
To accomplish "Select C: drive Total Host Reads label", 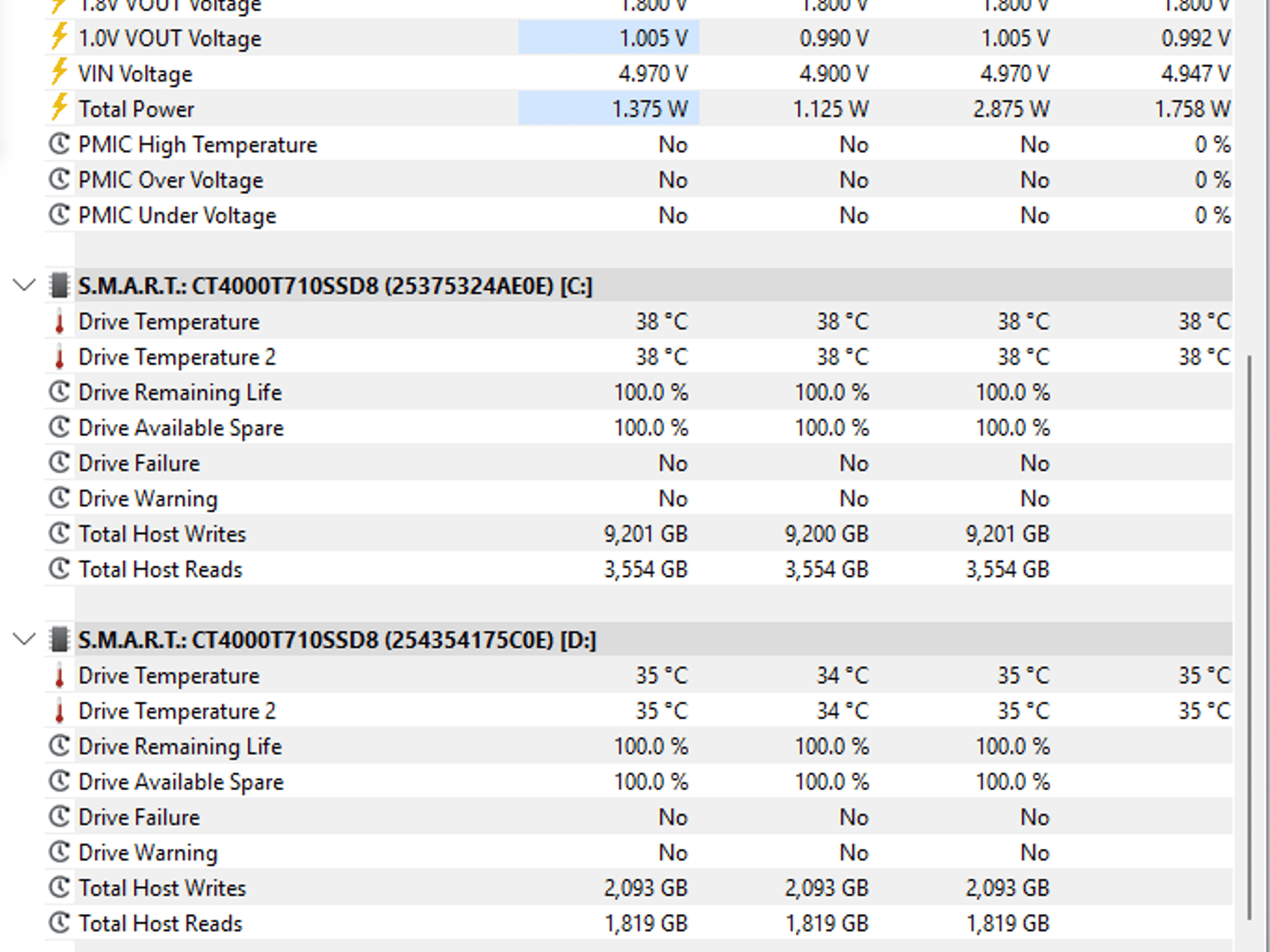I will 160,569.
